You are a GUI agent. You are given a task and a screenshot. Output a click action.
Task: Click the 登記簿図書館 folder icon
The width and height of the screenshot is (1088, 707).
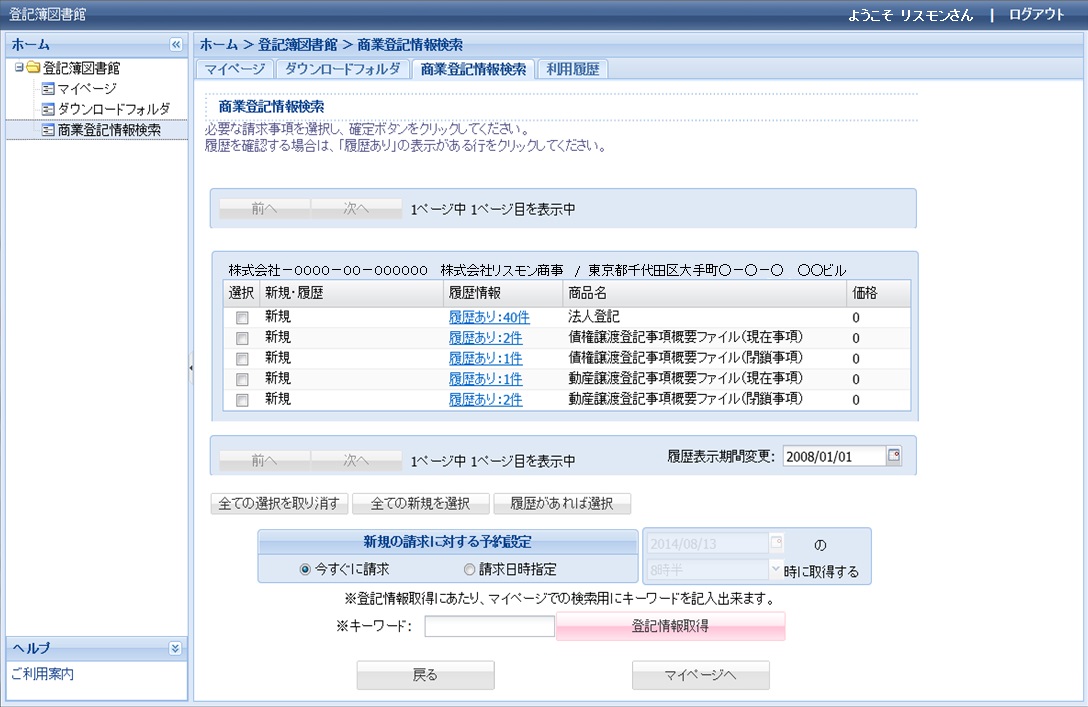[34, 68]
